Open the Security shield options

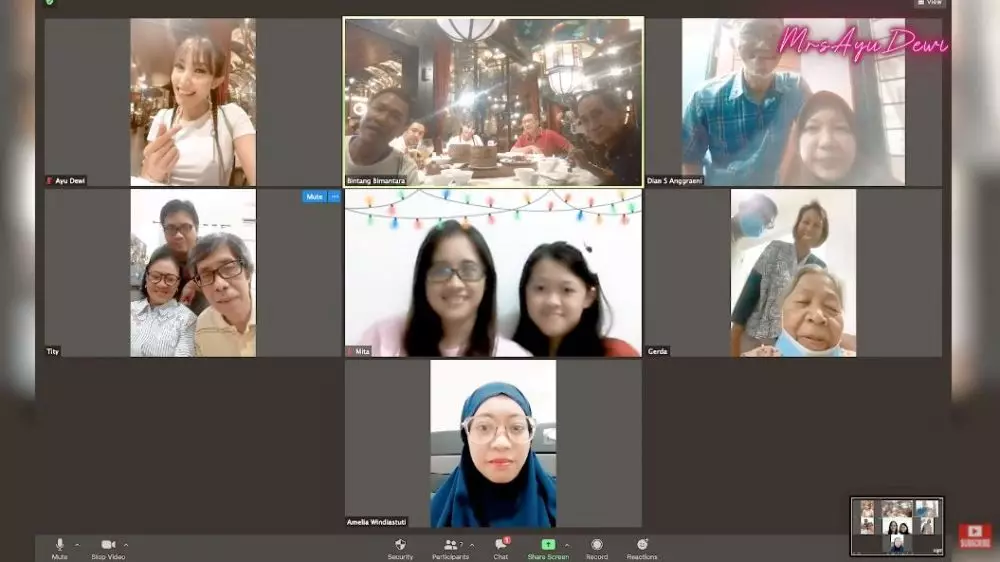click(400, 549)
